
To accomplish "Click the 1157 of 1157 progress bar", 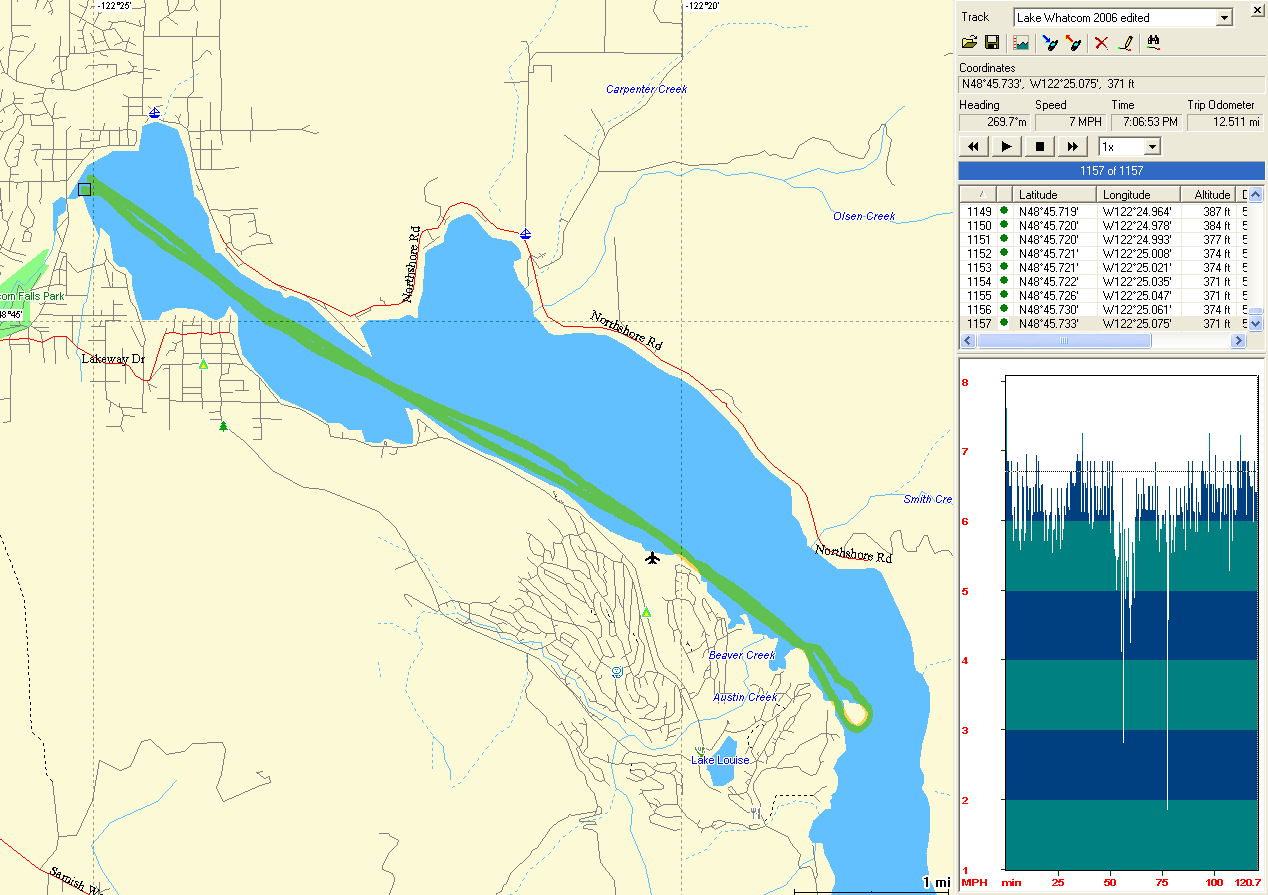I will pyautogui.click(x=1110, y=171).
